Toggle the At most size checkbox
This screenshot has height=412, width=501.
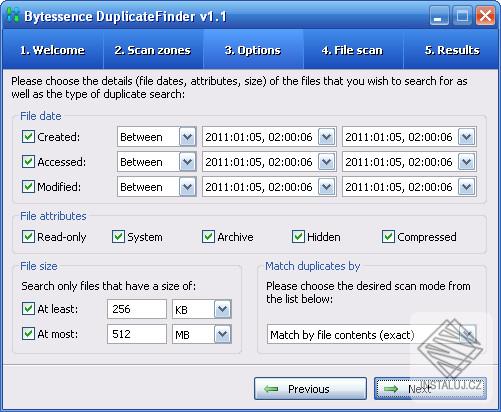point(28,334)
